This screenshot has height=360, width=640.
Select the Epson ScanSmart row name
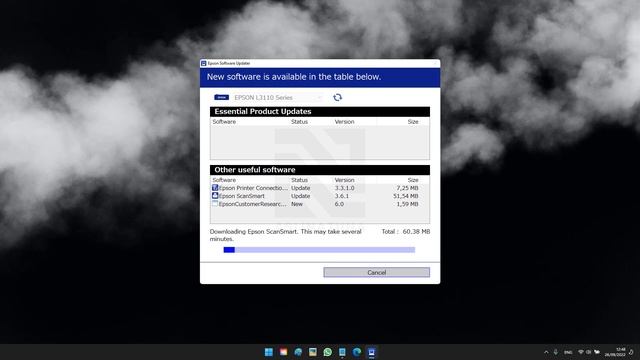242,196
